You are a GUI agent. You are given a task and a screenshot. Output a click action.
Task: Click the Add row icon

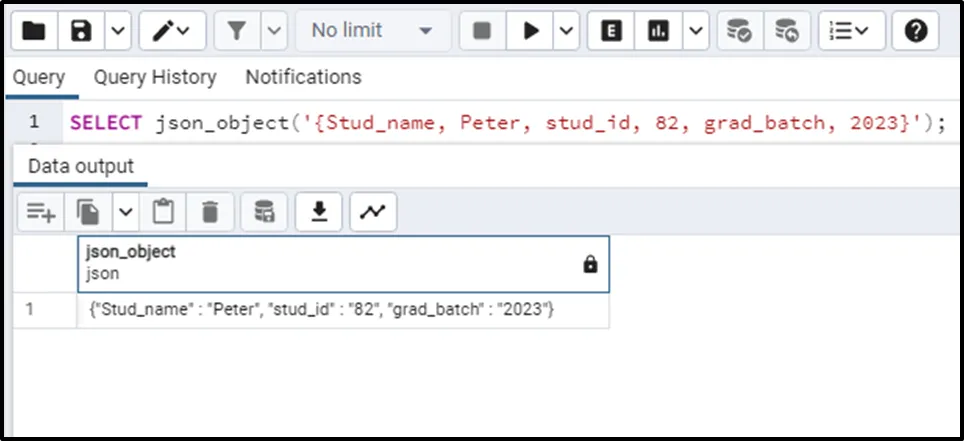(x=41, y=211)
